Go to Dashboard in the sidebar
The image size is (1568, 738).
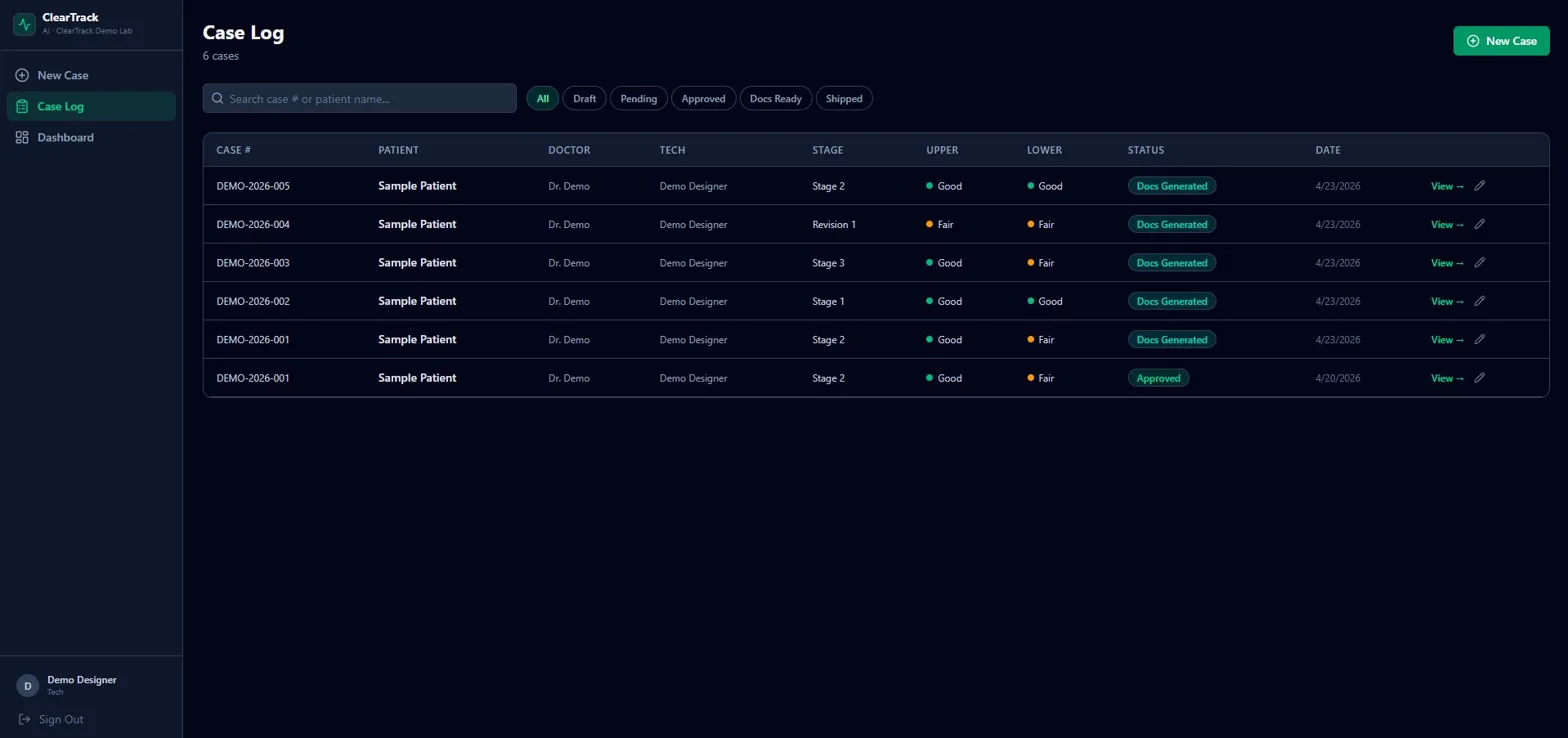click(x=91, y=137)
